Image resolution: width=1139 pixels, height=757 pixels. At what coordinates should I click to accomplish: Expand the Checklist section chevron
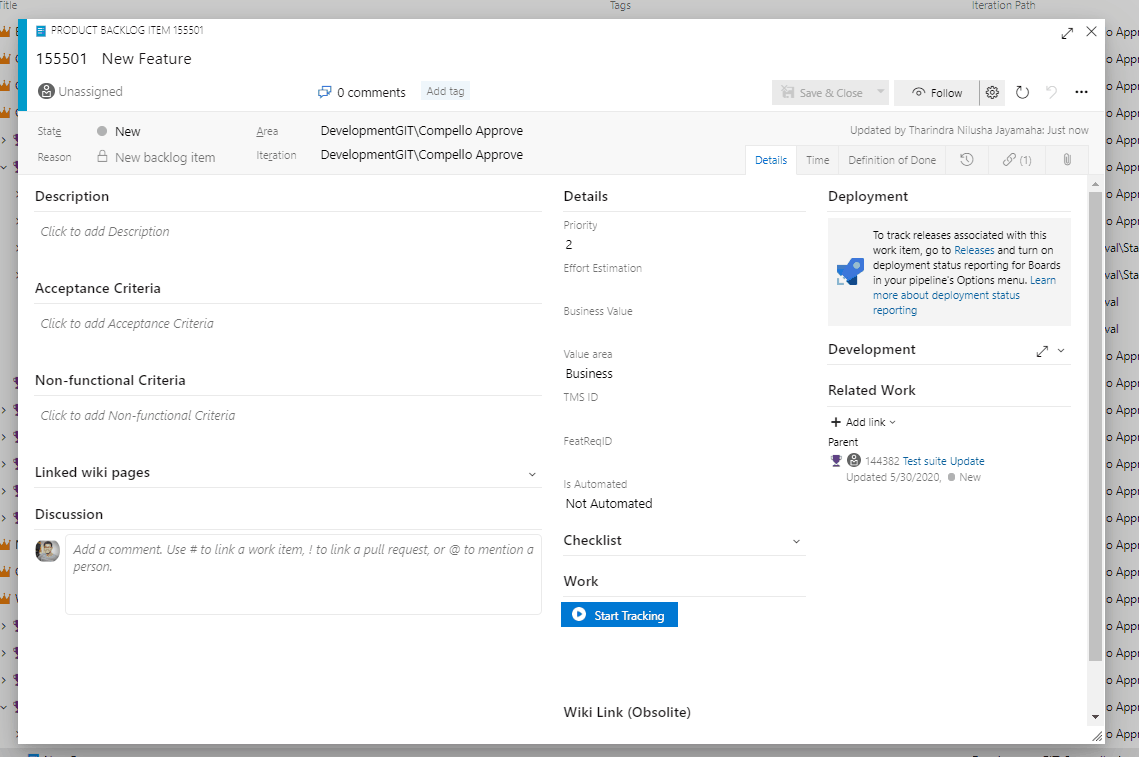click(796, 541)
